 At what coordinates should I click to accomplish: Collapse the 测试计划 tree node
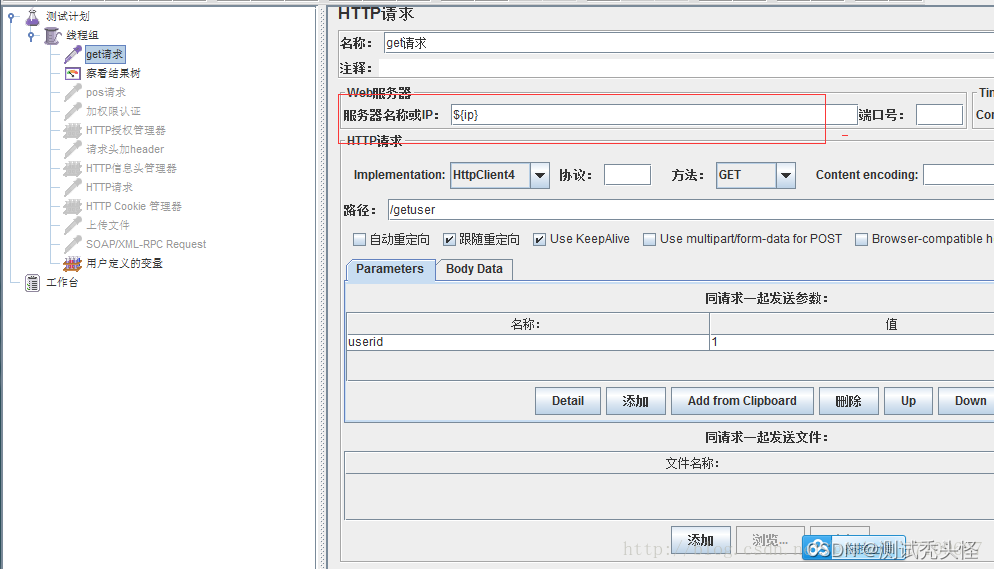point(11,18)
